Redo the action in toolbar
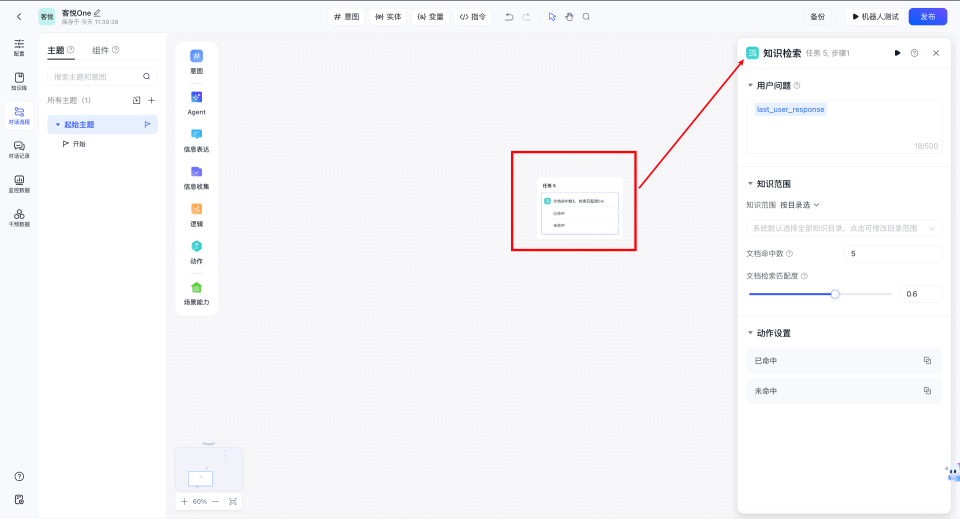The height and width of the screenshot is (519, 960). pyautogui.click(x=527, y=17)
